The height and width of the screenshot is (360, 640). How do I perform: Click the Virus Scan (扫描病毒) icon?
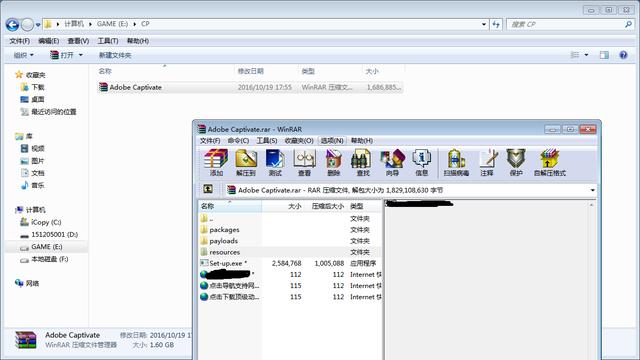point(456,162)
